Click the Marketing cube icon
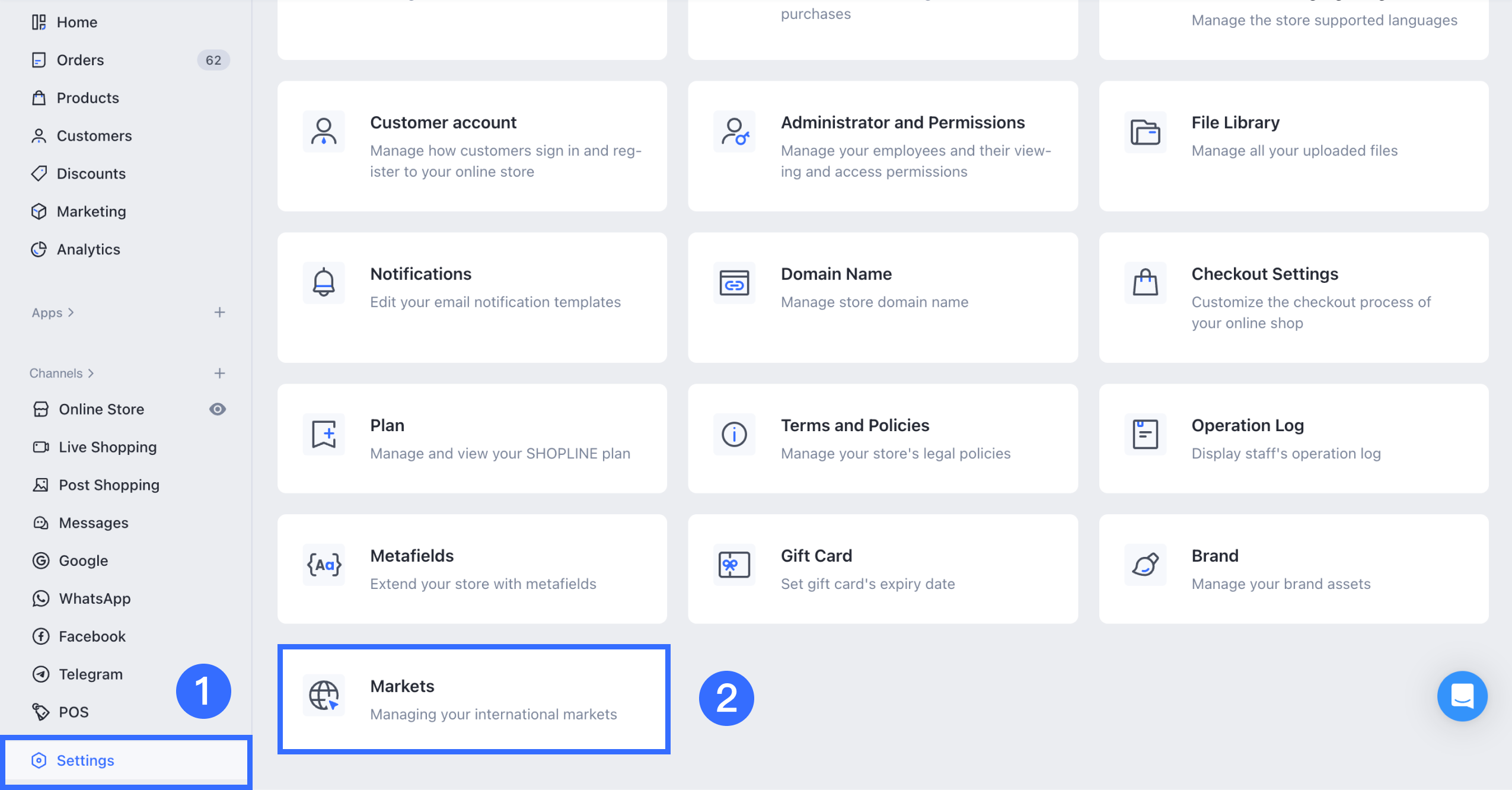 [x=39, y=212]
